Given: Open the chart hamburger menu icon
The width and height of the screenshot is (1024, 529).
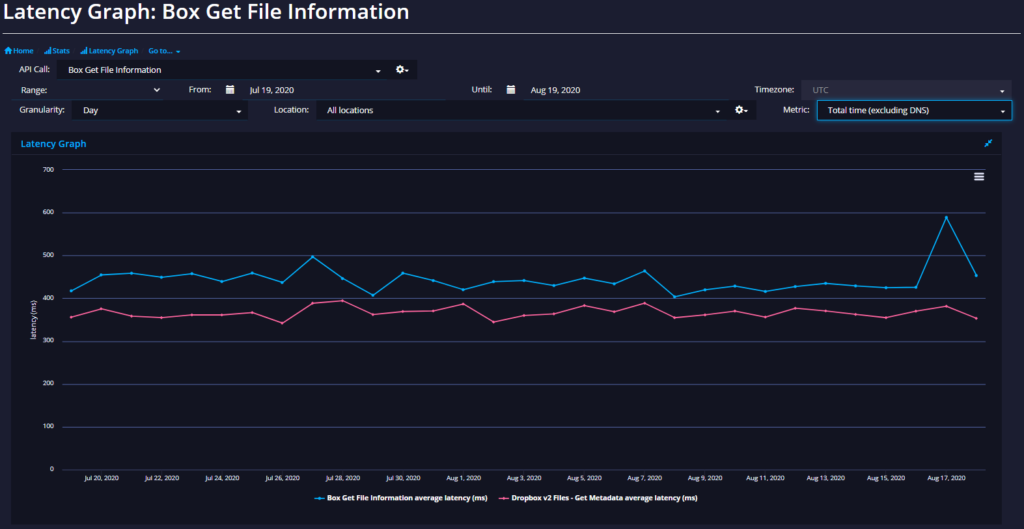Looking at the screenshot, I should (979, 176).
